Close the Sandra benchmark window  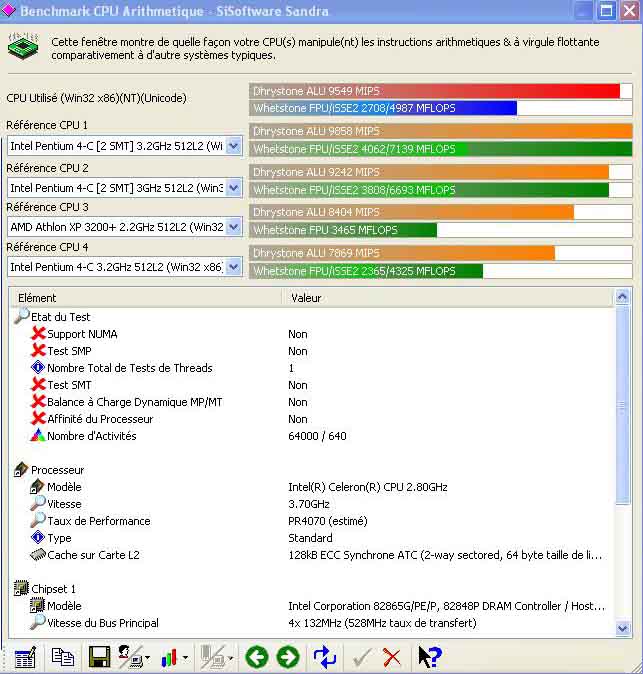630,10
